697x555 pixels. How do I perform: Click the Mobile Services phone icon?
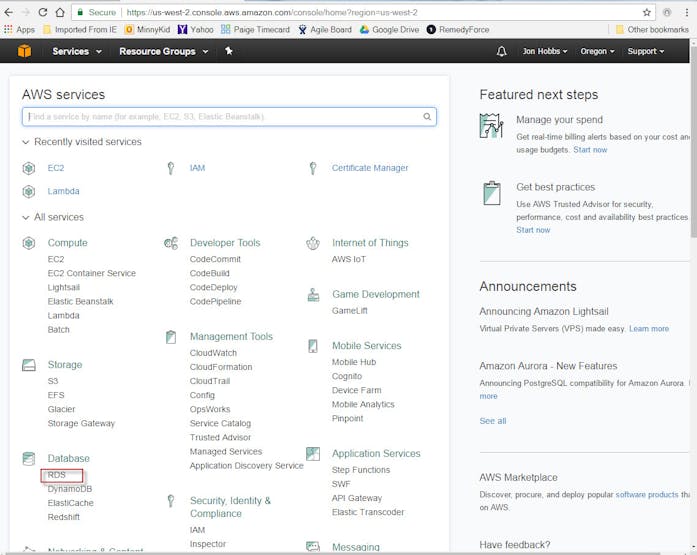coord(313,346)
